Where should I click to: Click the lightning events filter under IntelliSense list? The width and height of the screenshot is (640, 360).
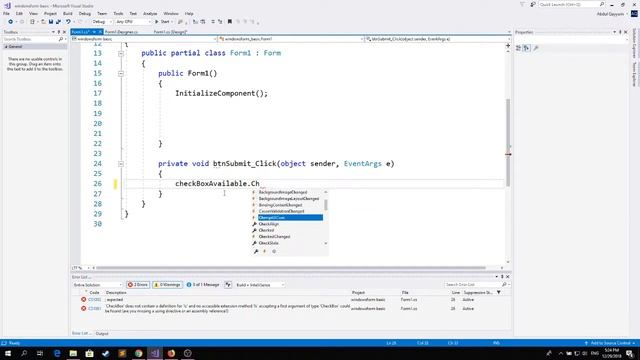click(264, 251)
